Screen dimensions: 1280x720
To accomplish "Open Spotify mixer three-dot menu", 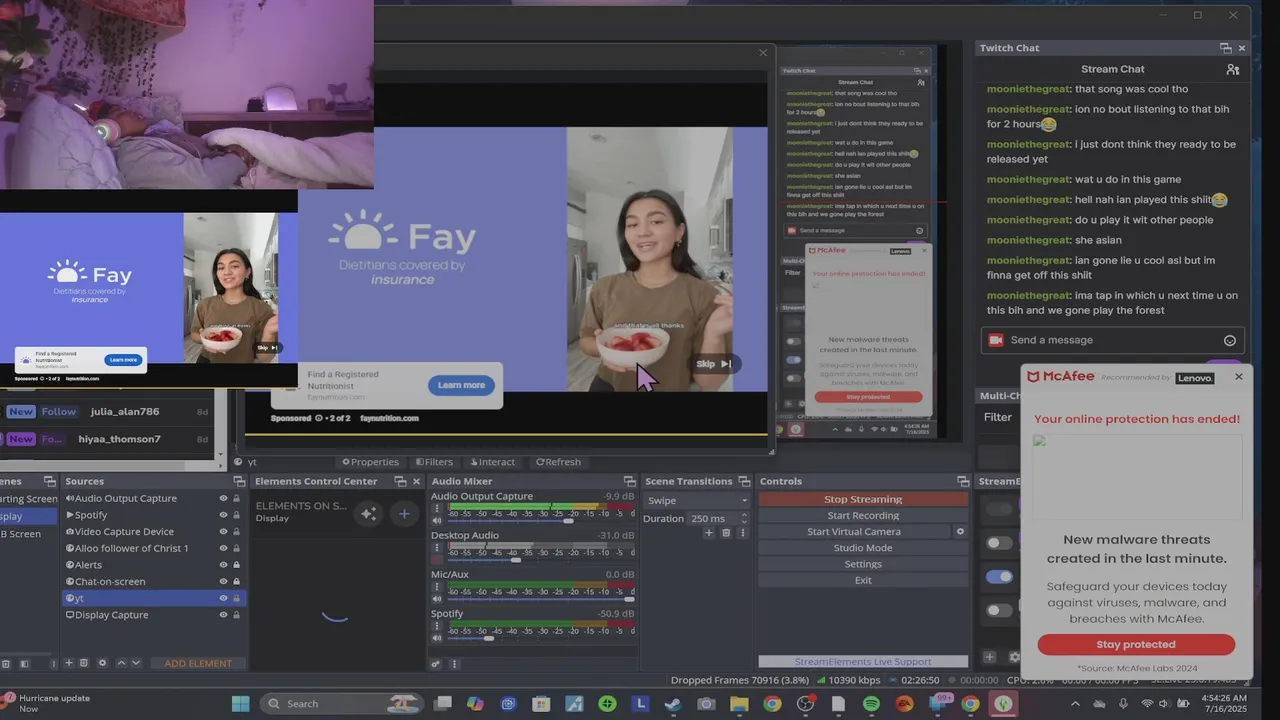I will (x=437, y=626).
